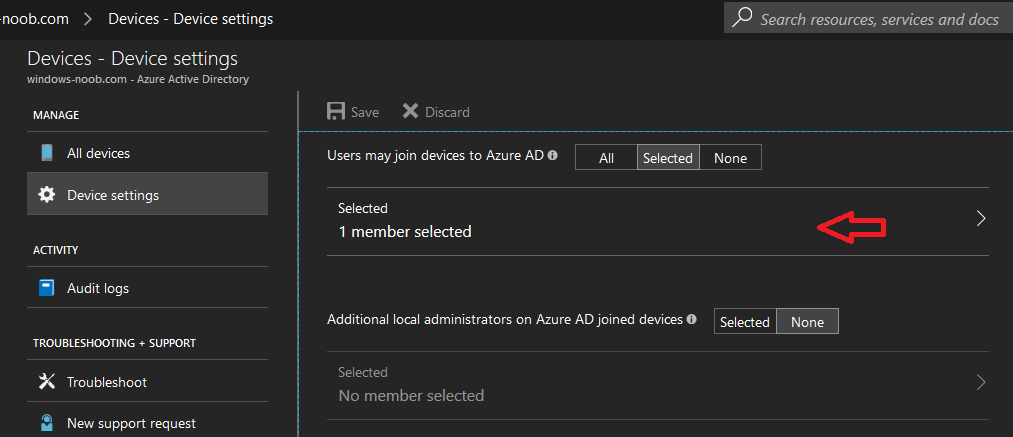Click windows-noob.com - Azure Active Directory subtitle
This screenshot has height=437, width=1013.
tap(138, 80)
